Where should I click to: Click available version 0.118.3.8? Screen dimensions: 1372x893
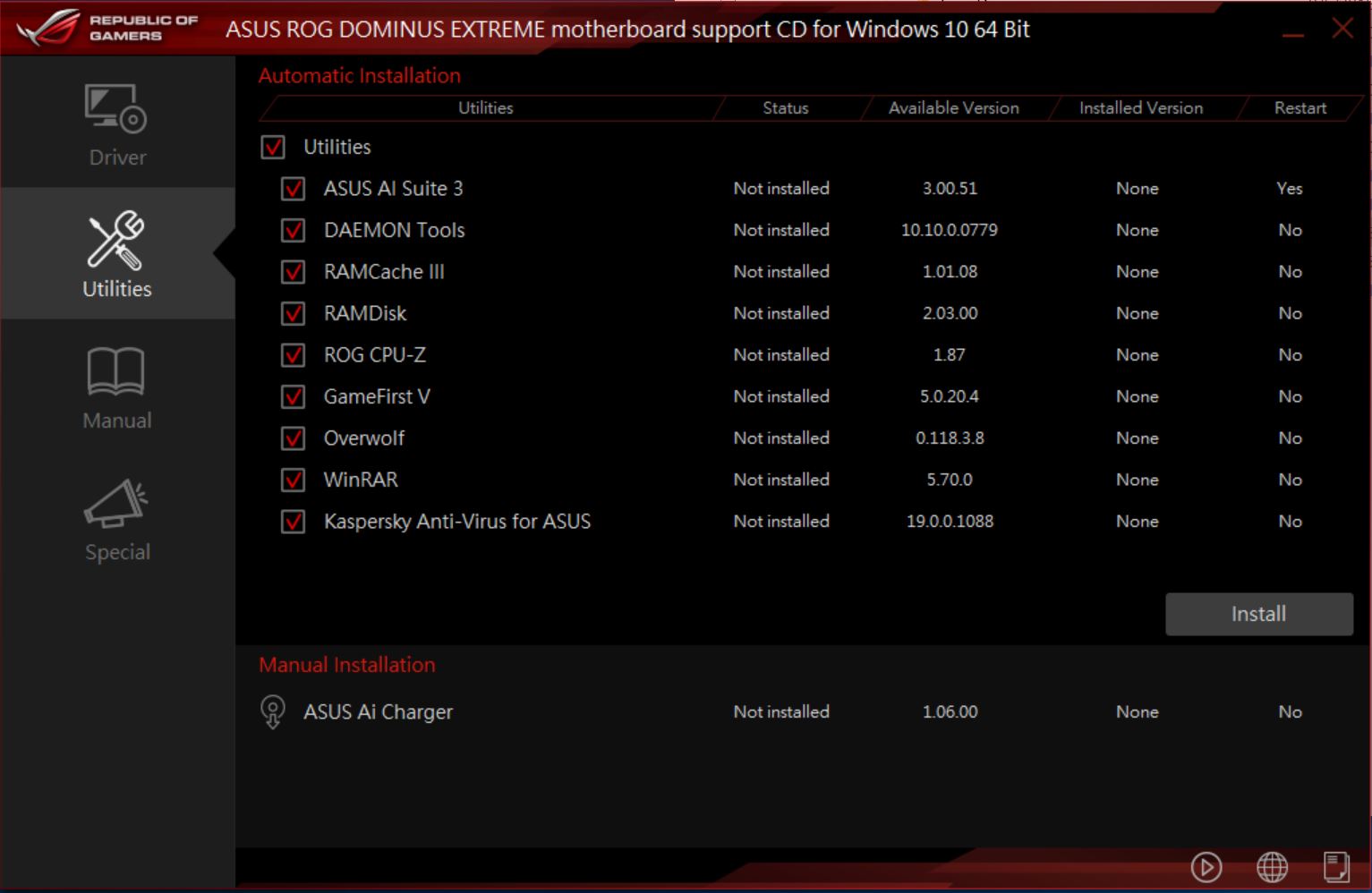[x=950, y=438]
